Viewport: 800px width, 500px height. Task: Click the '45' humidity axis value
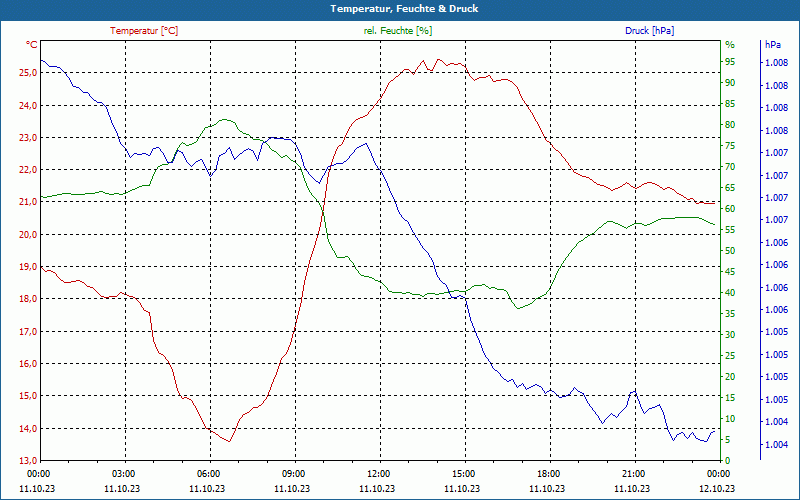730,272
